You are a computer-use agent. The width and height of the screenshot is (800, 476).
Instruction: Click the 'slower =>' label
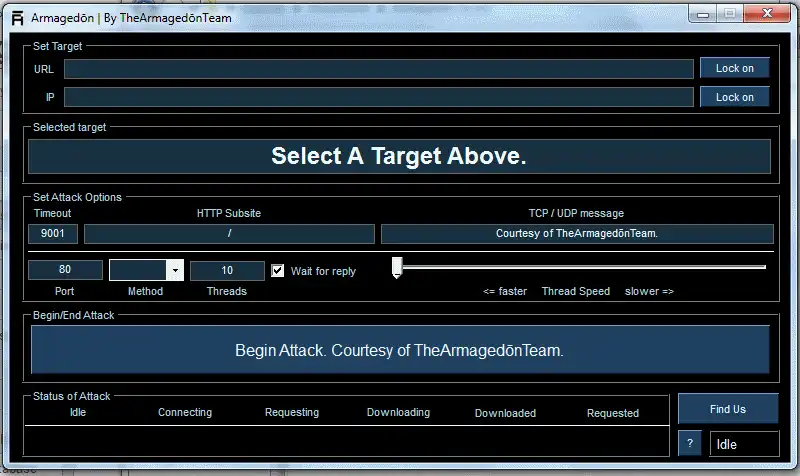click(649, 291)
